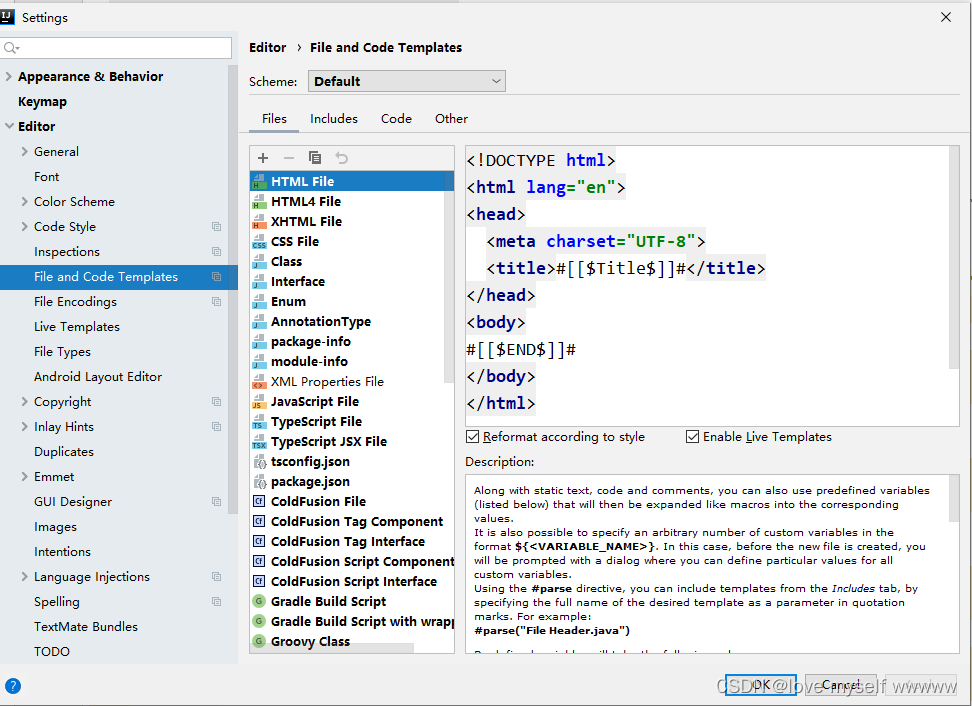Viewport: 972px width, 706px height.
Task: Switch to the Includes tab
Action: [334, 119]
